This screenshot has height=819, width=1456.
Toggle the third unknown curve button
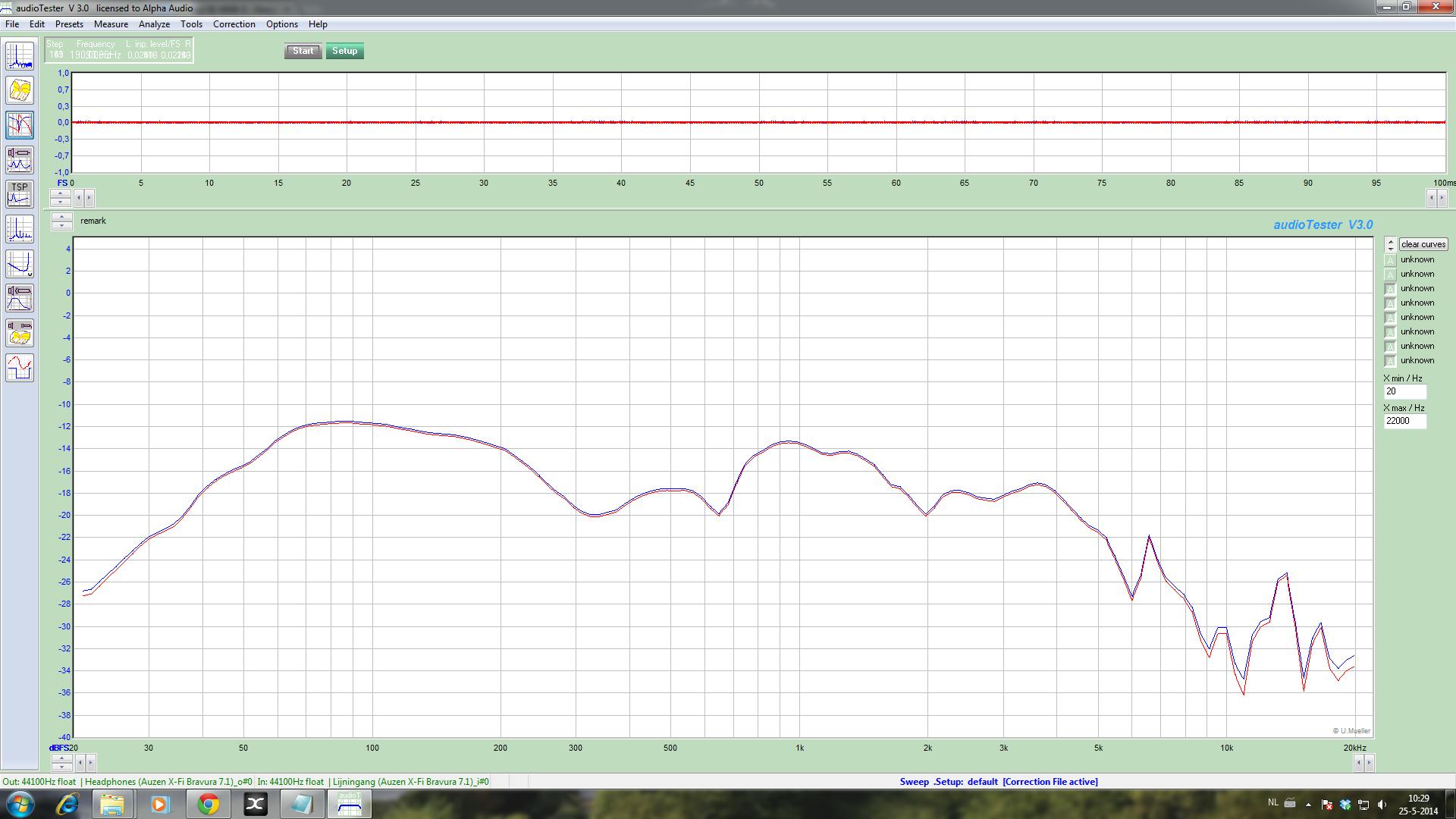click(1390, 289)
